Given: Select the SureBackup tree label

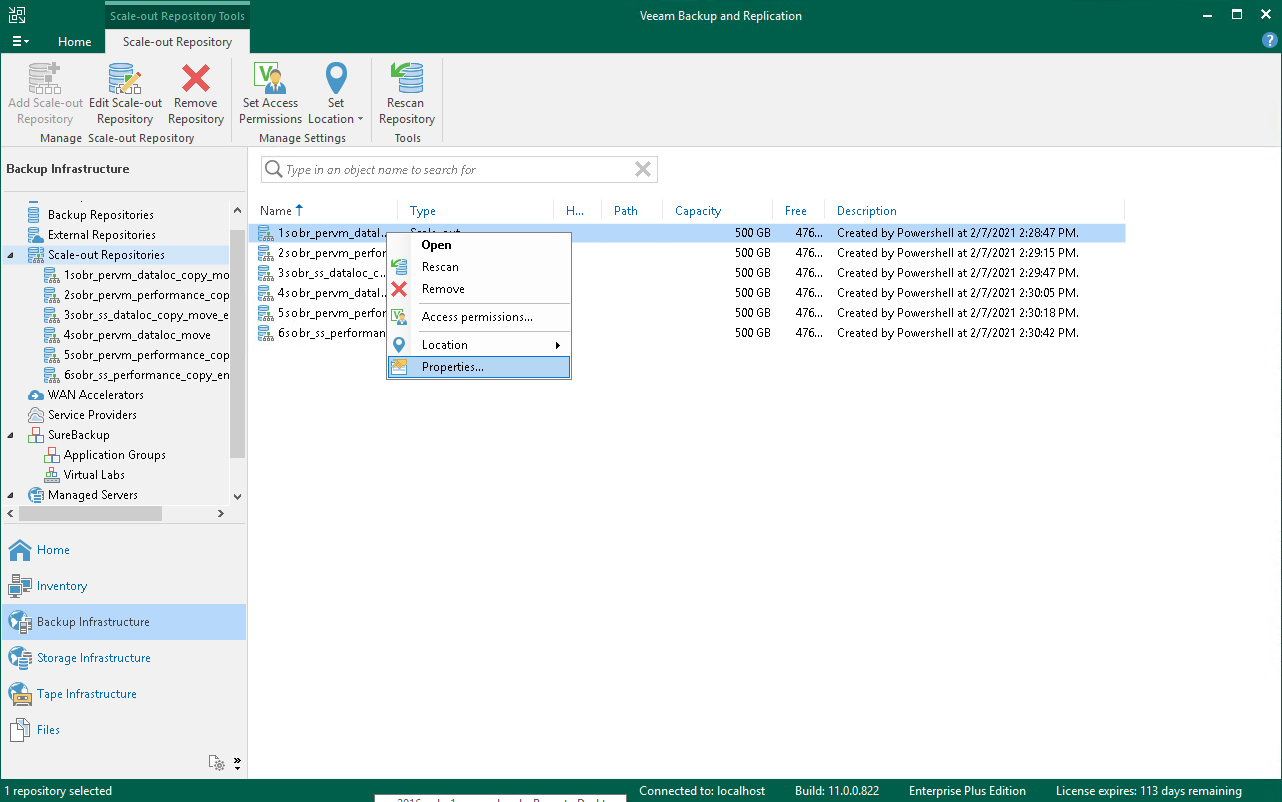Looking at the screenshot, I should tap(79, 435).
